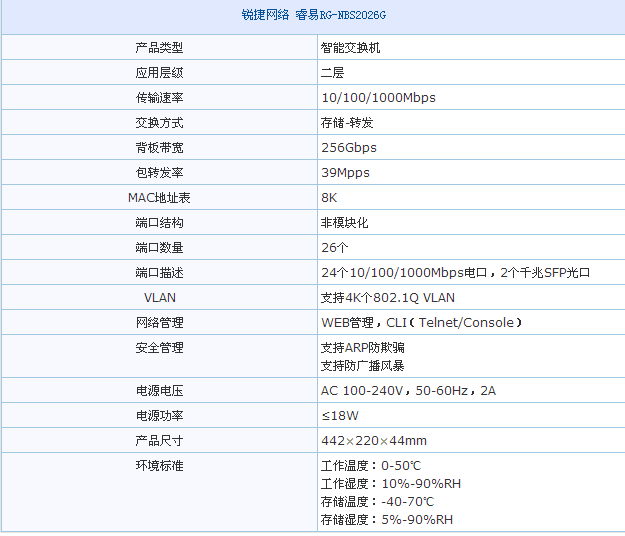Viewport: 625px width, 536px height.
Task: Select the 442×220×44mm dimensions value
Action: click(x=374, y=441)
